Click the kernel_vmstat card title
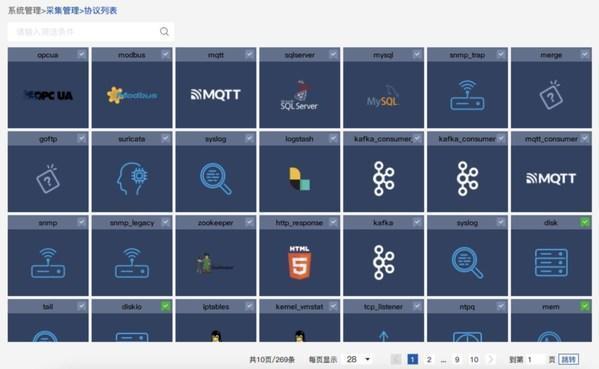The height and width of the screenshot is (369, 599). pyautogui.click(x=300, y=307)
